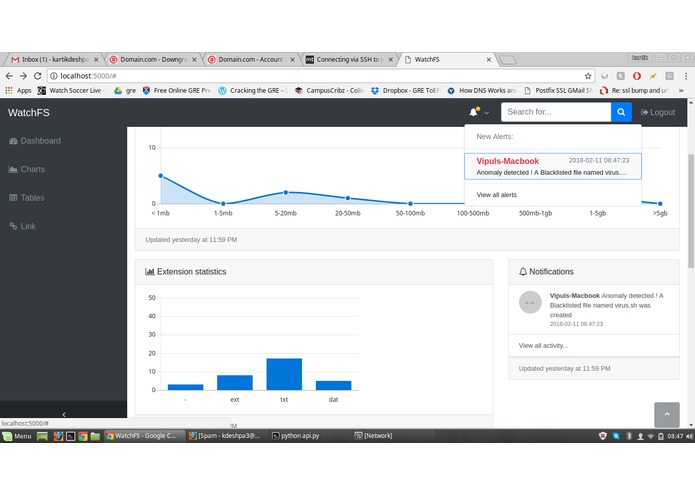Open Postfix SSL GMail bookmark
Viewport: 695px width, 494px height.
pos(558,90)
